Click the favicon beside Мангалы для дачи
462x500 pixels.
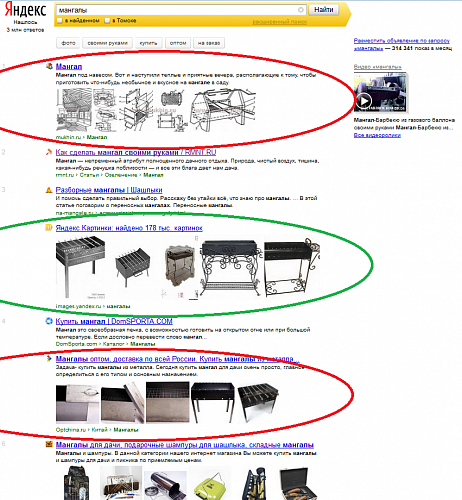coord(49,444)
